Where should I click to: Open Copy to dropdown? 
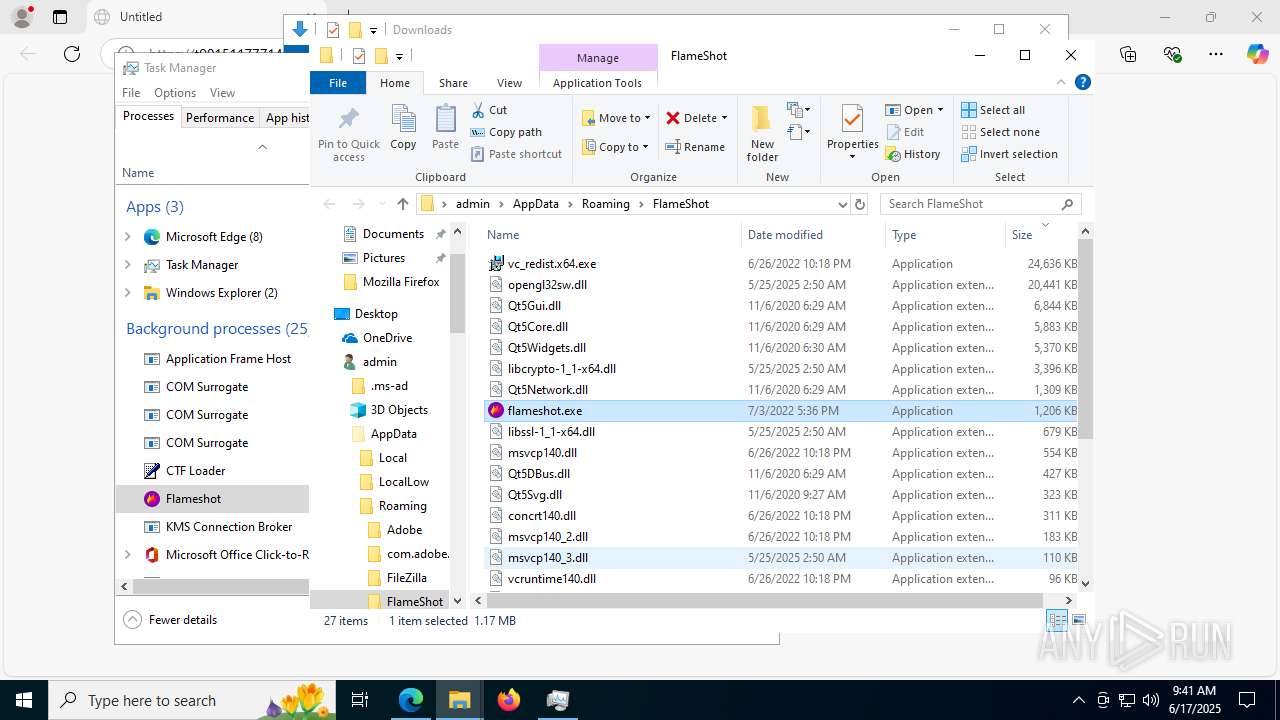616,147
